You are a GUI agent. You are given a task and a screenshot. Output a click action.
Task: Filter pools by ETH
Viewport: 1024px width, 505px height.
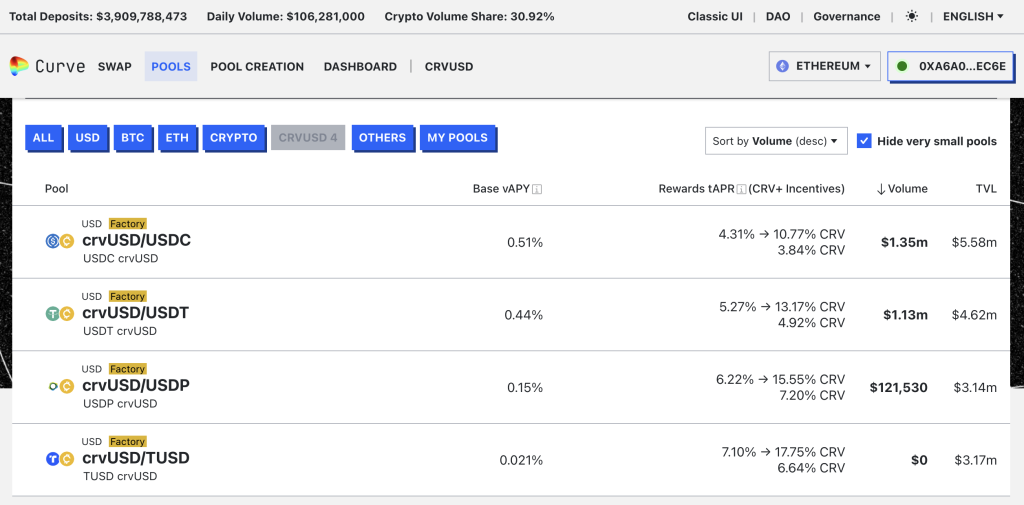177,138
